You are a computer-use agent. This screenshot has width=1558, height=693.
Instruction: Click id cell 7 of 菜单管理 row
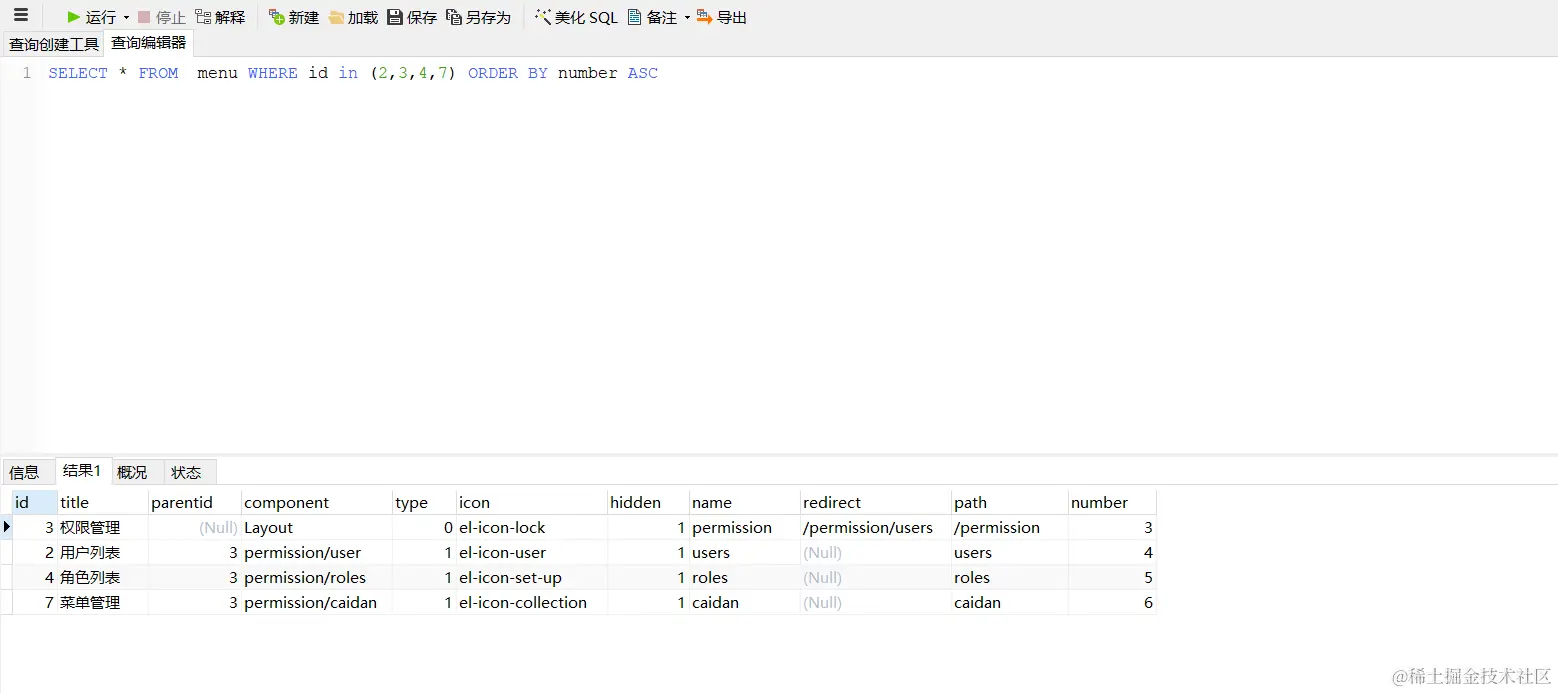tap(34, 602)
